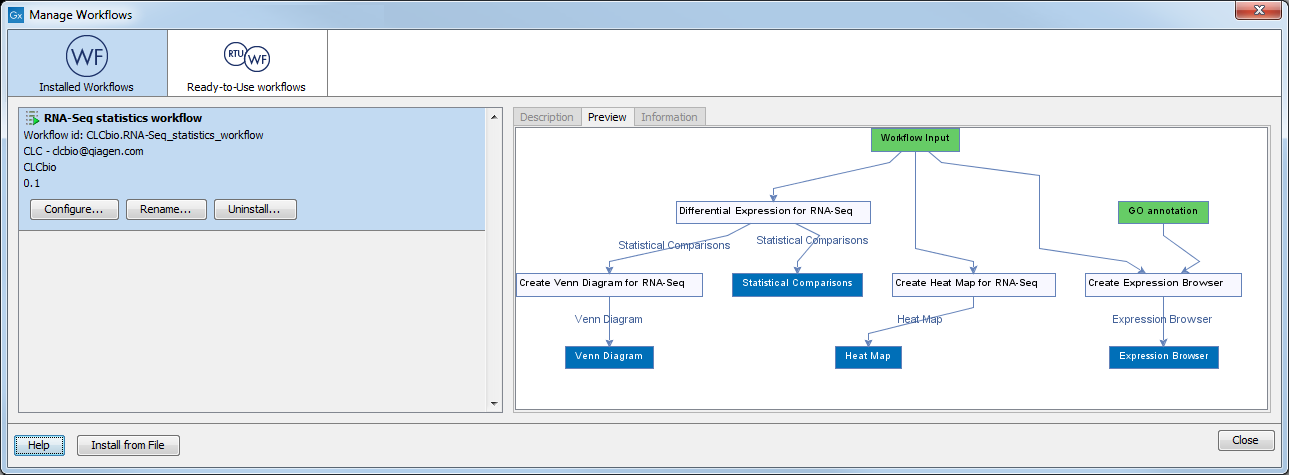The image size is (1289, 475).
Task: Click the Rename... button
Action: point(166,209)
